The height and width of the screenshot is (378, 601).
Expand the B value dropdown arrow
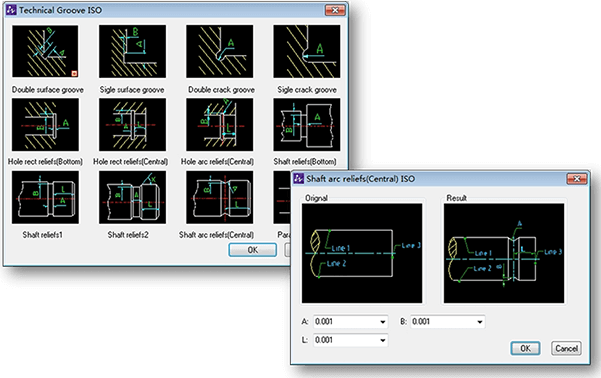(479, 322)
